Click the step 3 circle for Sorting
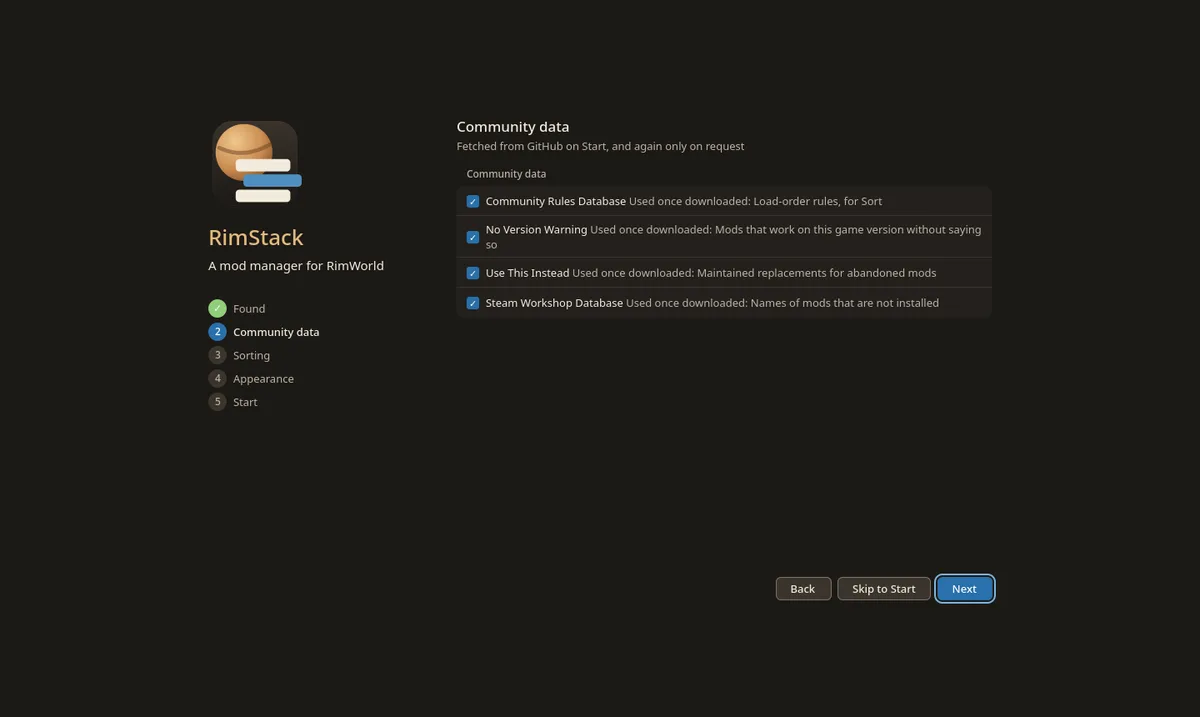This screenshot has height=717, width=1200. click(x=217, y=355)
